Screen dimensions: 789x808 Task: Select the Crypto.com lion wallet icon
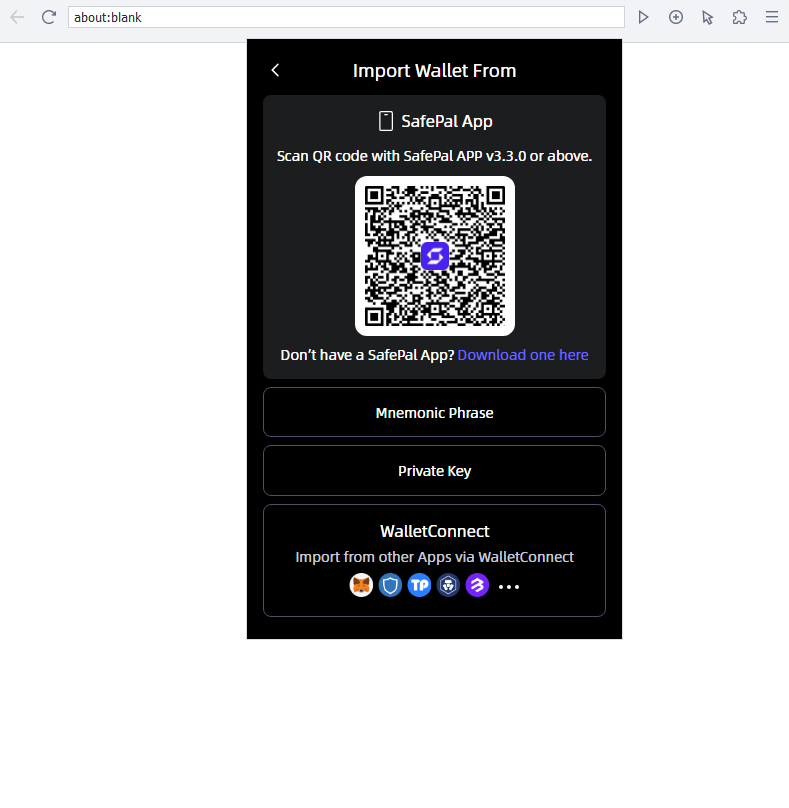coord(448,586)
